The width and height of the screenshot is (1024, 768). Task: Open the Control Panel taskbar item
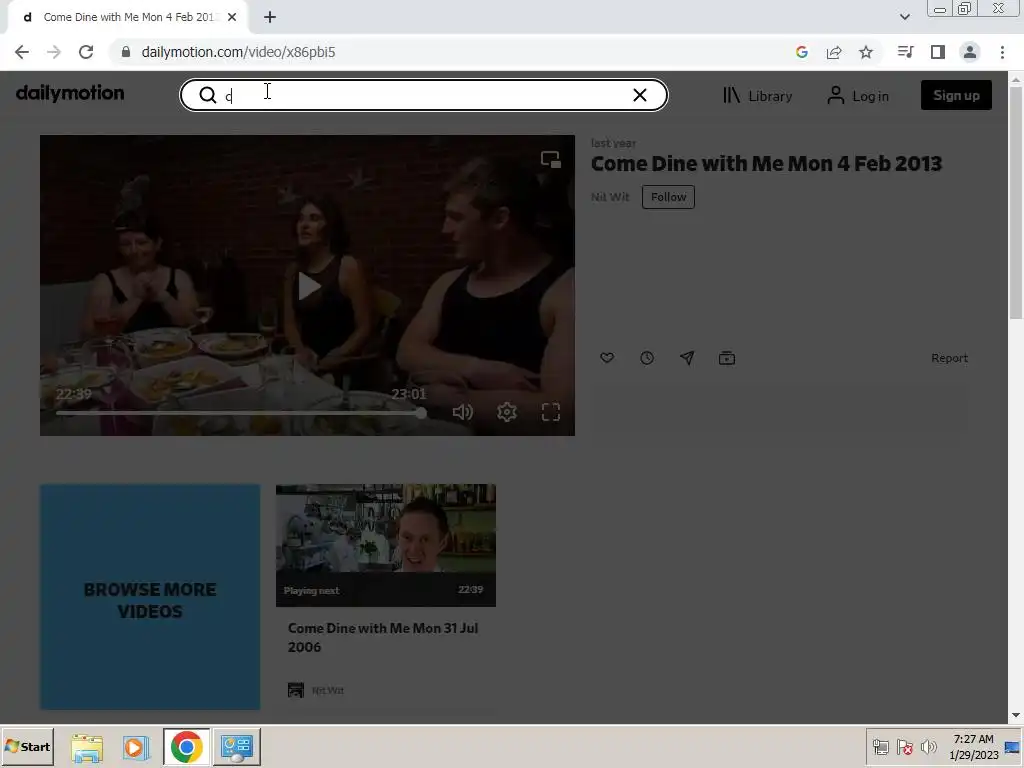pos(236,747)
